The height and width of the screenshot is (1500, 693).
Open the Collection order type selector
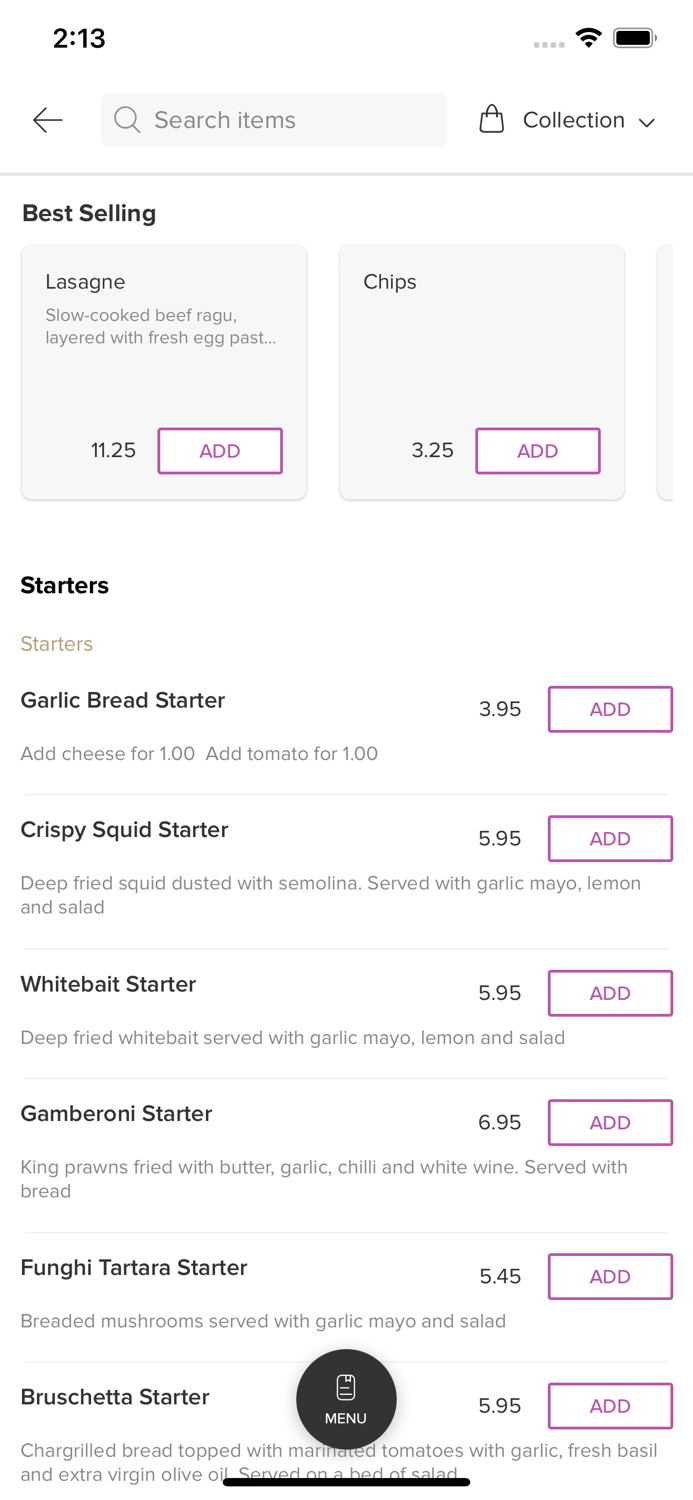pos(573,120)
